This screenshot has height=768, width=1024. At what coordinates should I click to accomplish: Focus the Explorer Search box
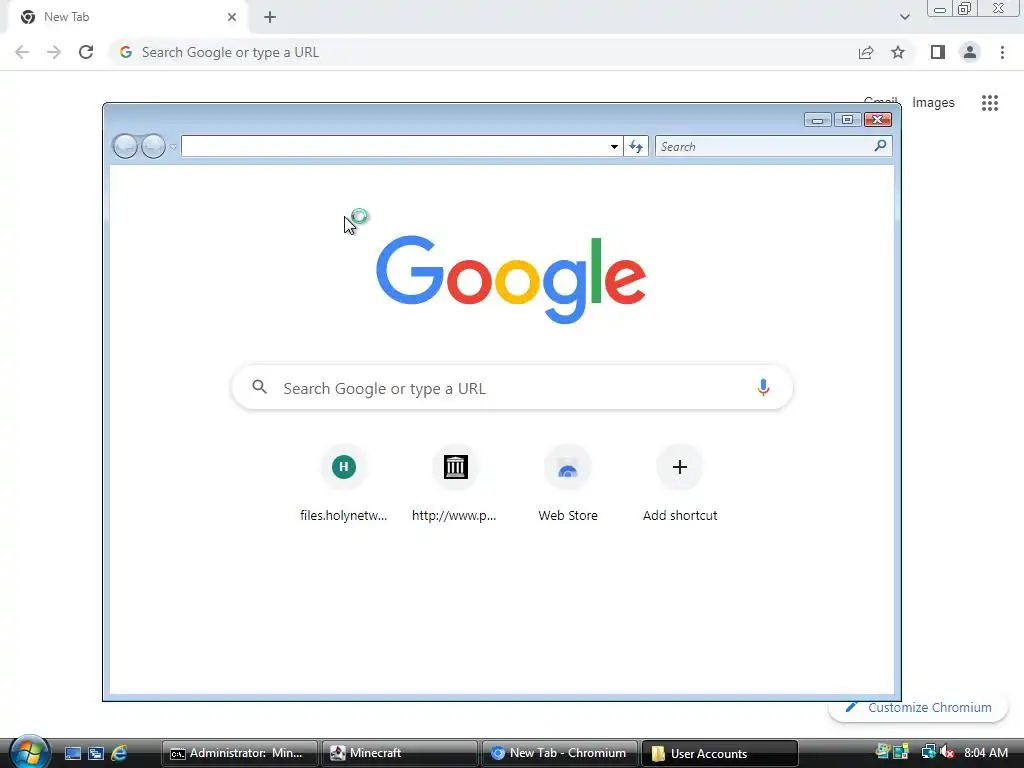pyautogui.click(x=764, y=146)
